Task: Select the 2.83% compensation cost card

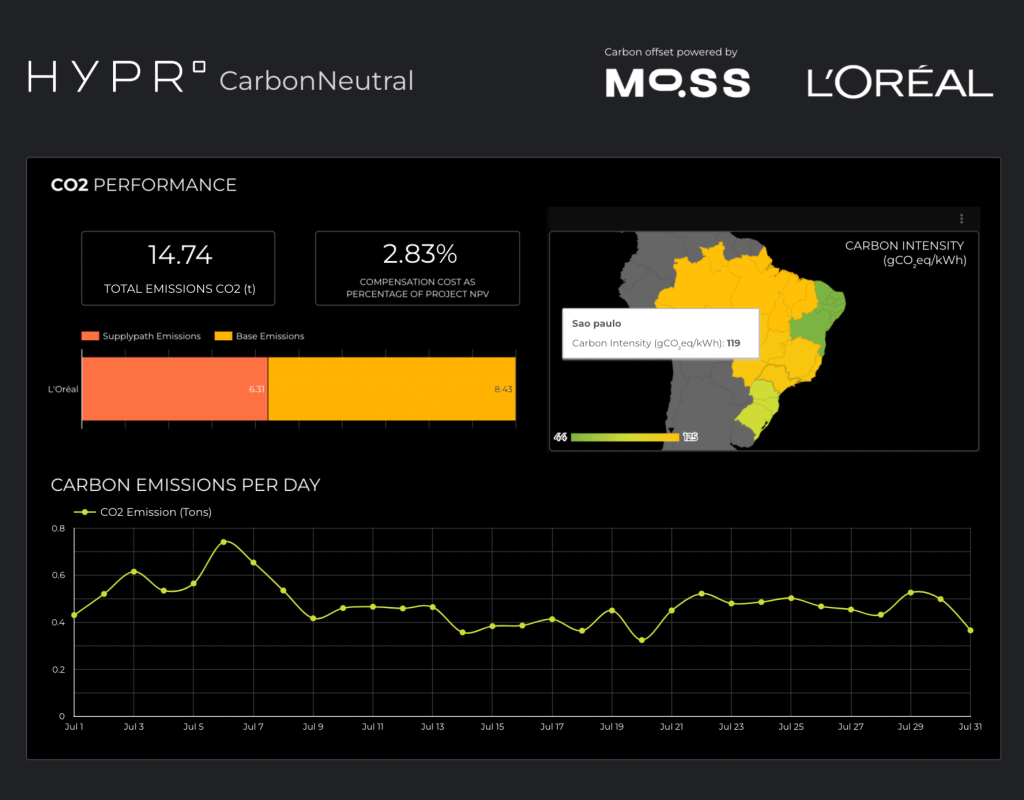Action: pyautogui.click(x=417, y=268)
